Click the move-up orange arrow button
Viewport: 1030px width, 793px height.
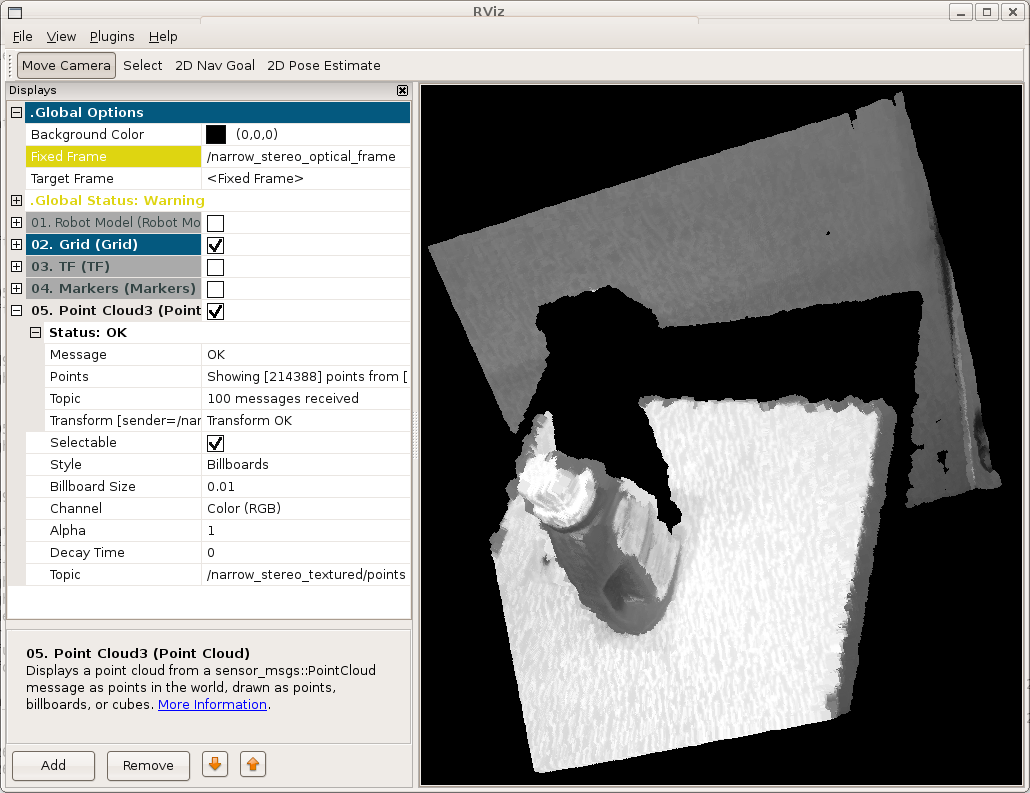coord(252,765)
